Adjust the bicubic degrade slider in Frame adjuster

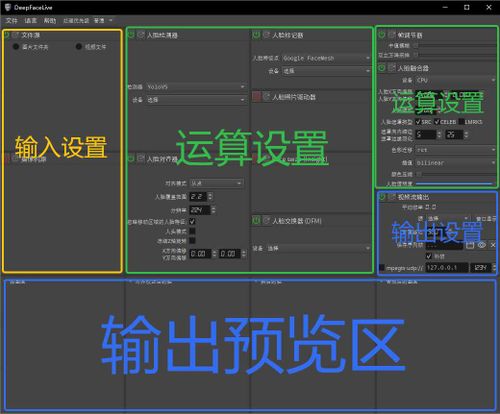pos(456,55)
